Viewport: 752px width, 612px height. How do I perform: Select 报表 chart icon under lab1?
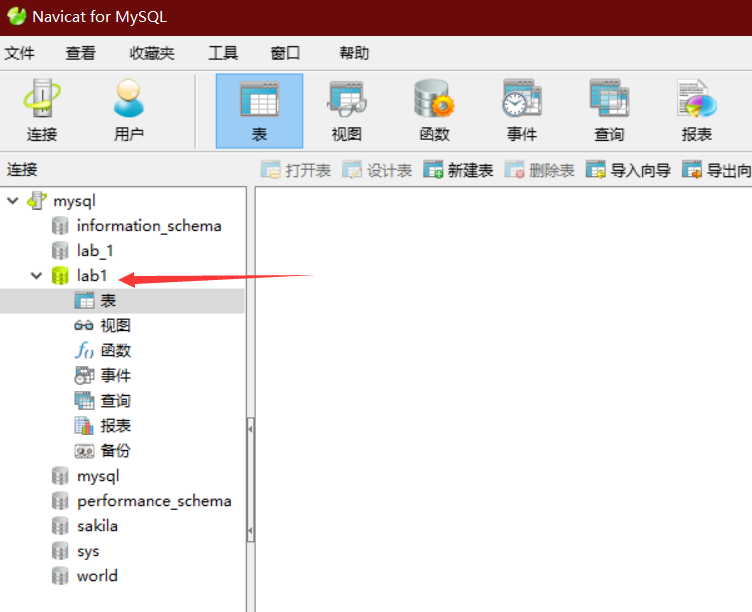point(84,425)
